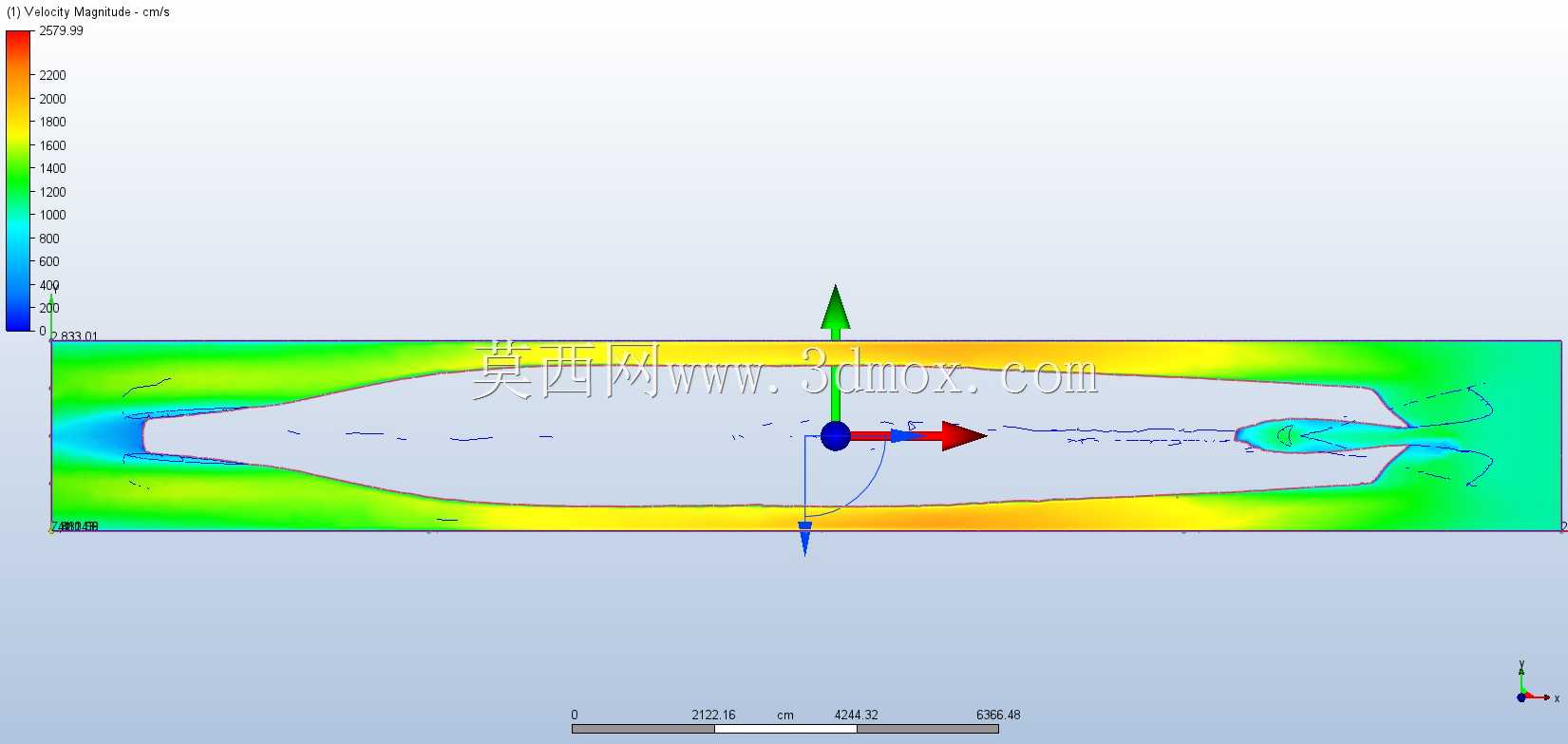
Task: Select the blue sphere at triad origin
Action: [x=835, y=436]
